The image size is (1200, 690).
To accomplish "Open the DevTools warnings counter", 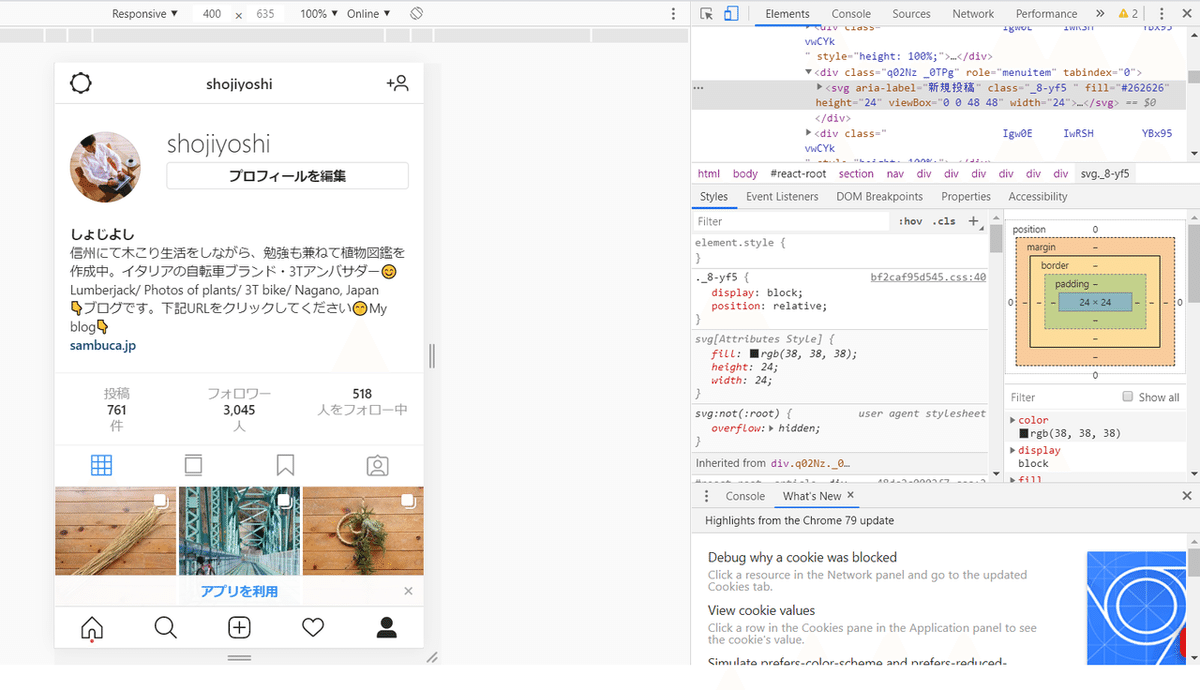I will tap(1128, 14).
